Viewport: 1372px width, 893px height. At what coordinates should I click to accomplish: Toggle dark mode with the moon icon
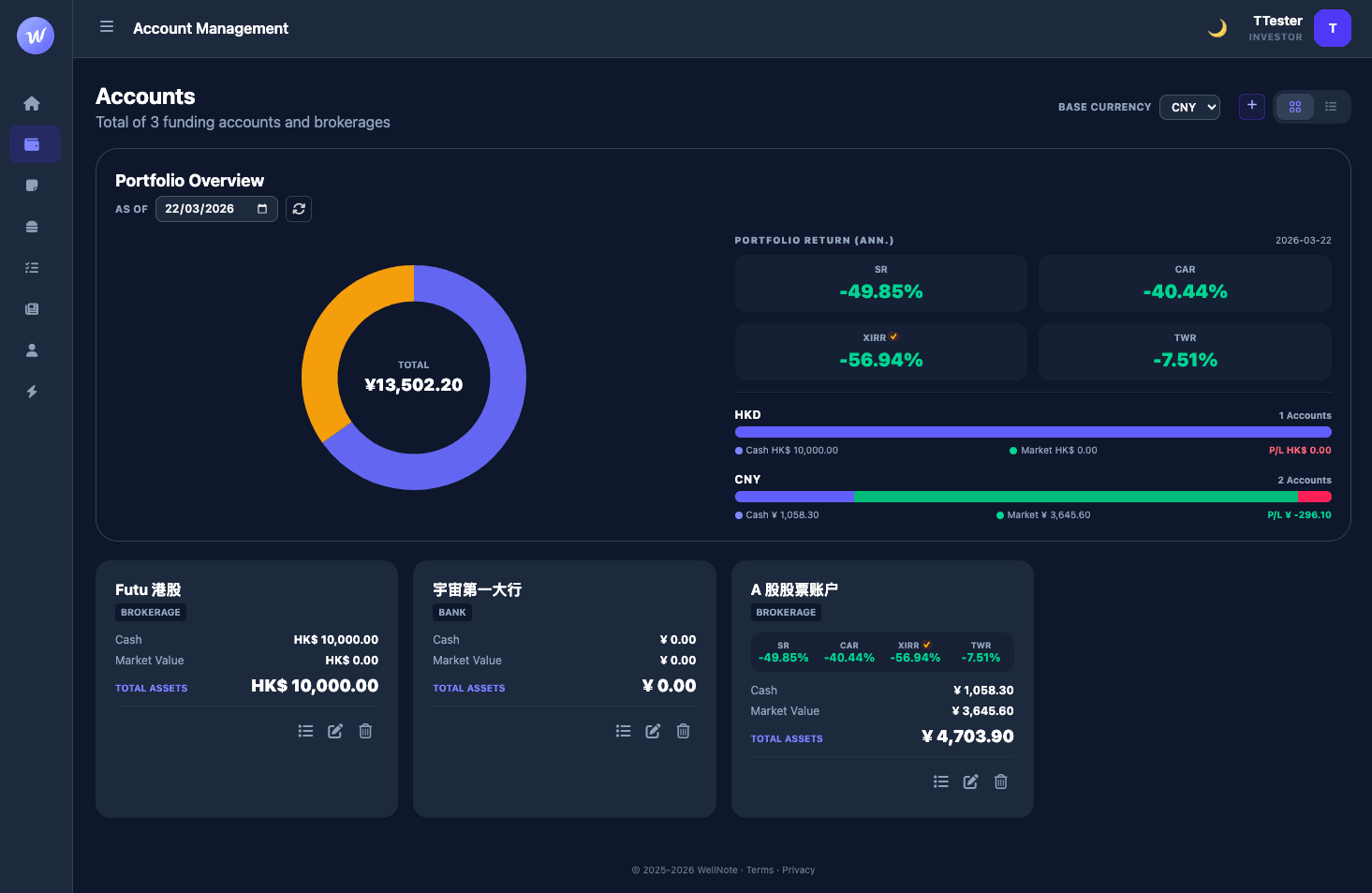1217,28
